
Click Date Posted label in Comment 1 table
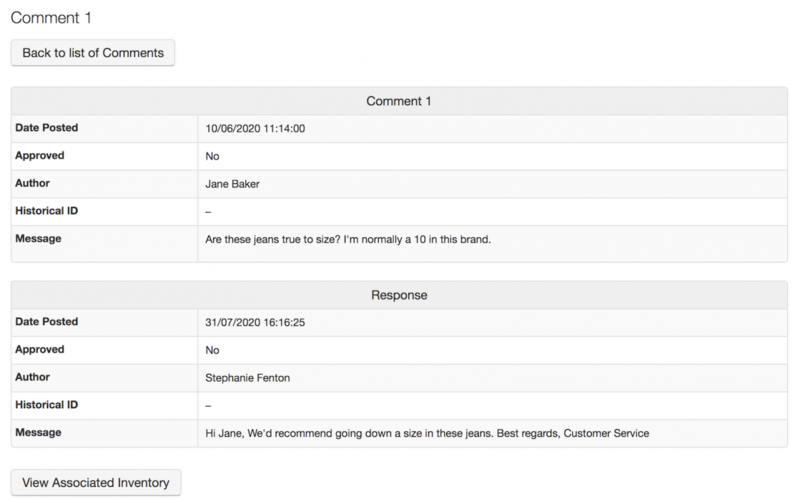[x=47, y=128]
